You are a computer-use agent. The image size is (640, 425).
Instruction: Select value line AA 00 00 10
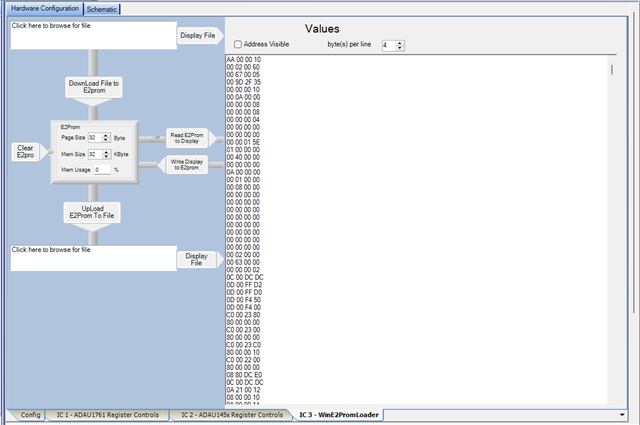pyautogui.click(x=244, y=60)
